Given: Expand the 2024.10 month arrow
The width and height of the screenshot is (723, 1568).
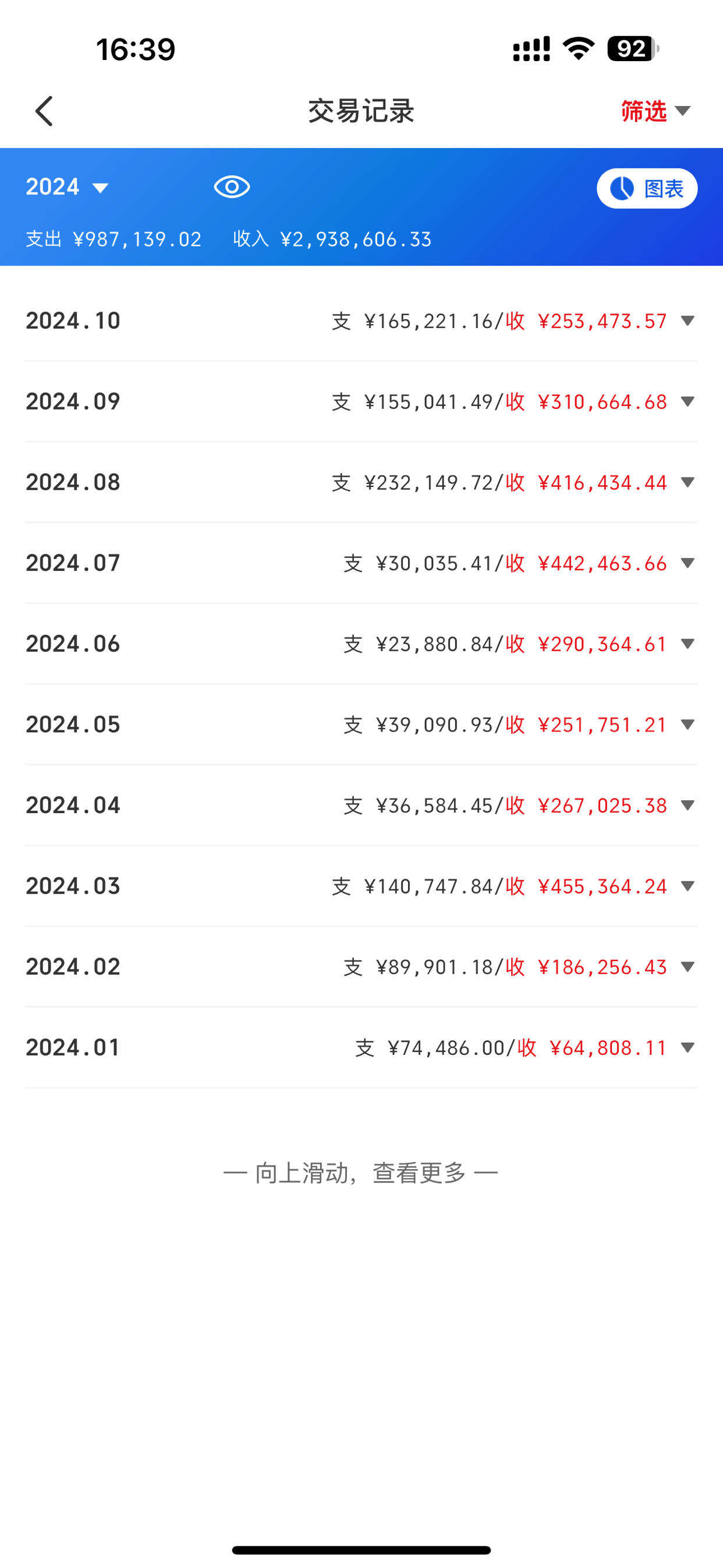Looking at the screenshot, I should pyautogui.click(x=687, y=321).
